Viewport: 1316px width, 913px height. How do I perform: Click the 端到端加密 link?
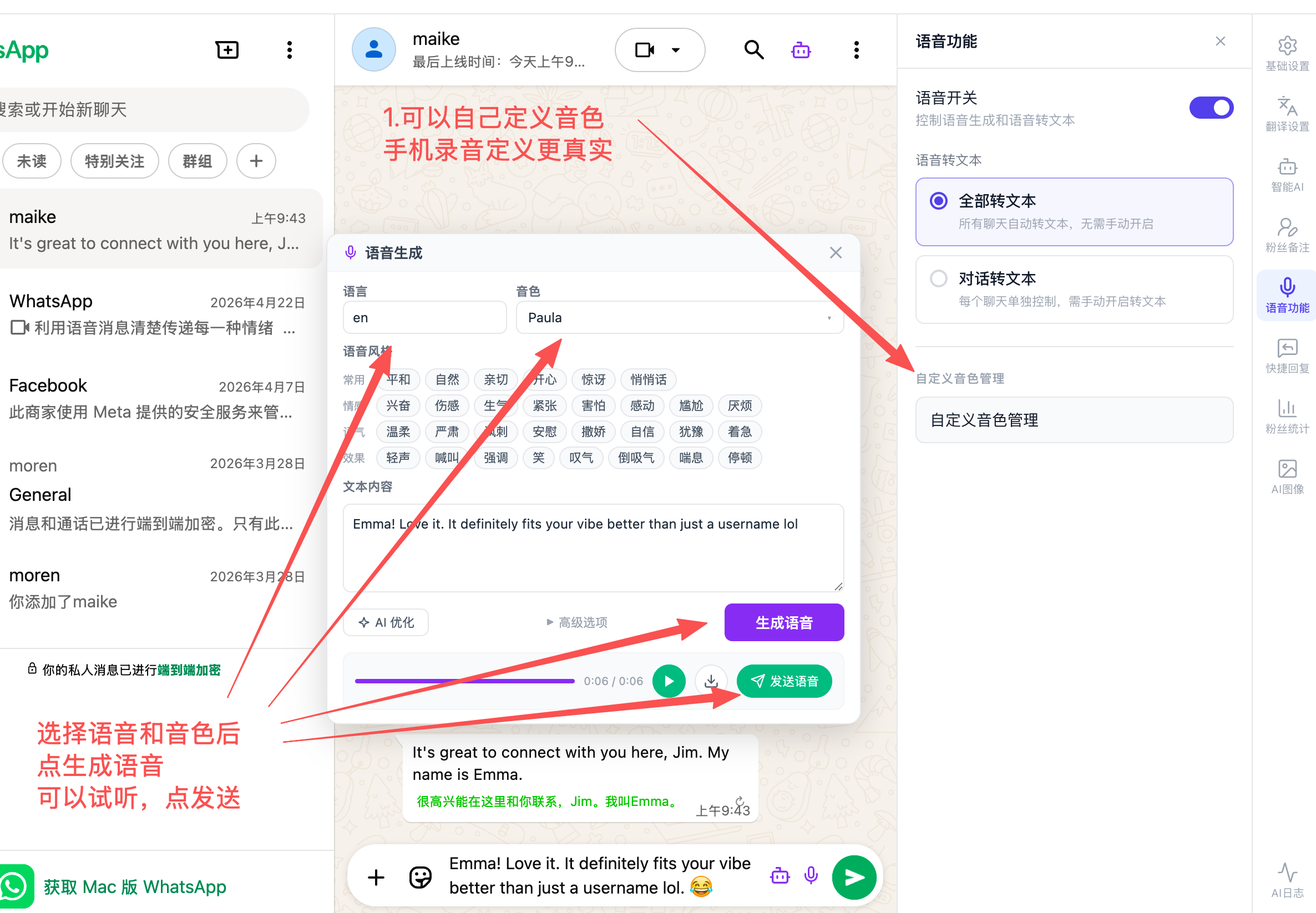[x=189, y=670]
